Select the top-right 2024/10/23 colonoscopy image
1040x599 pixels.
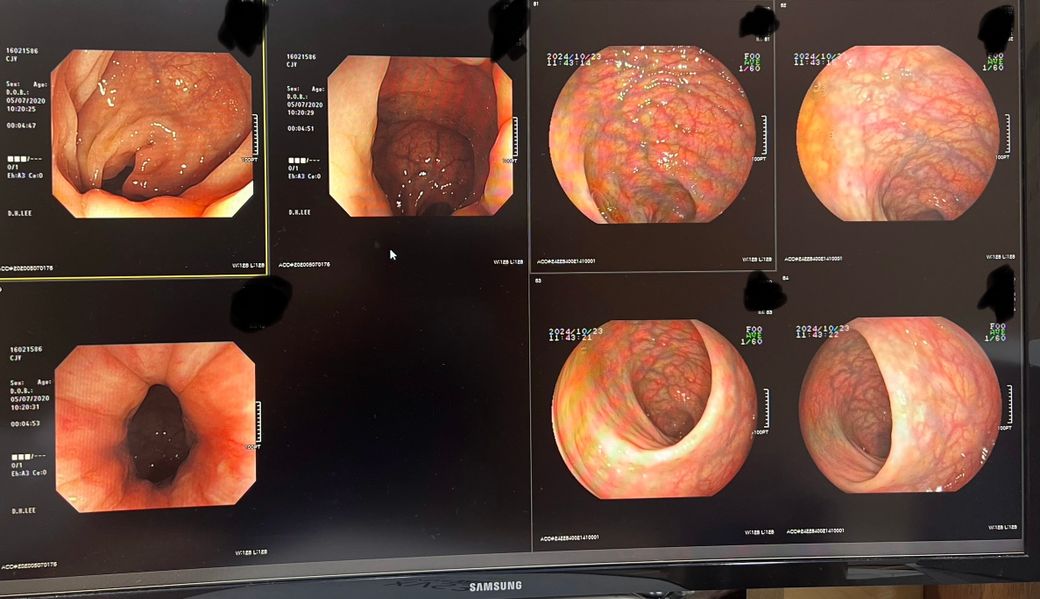point(897,133)
